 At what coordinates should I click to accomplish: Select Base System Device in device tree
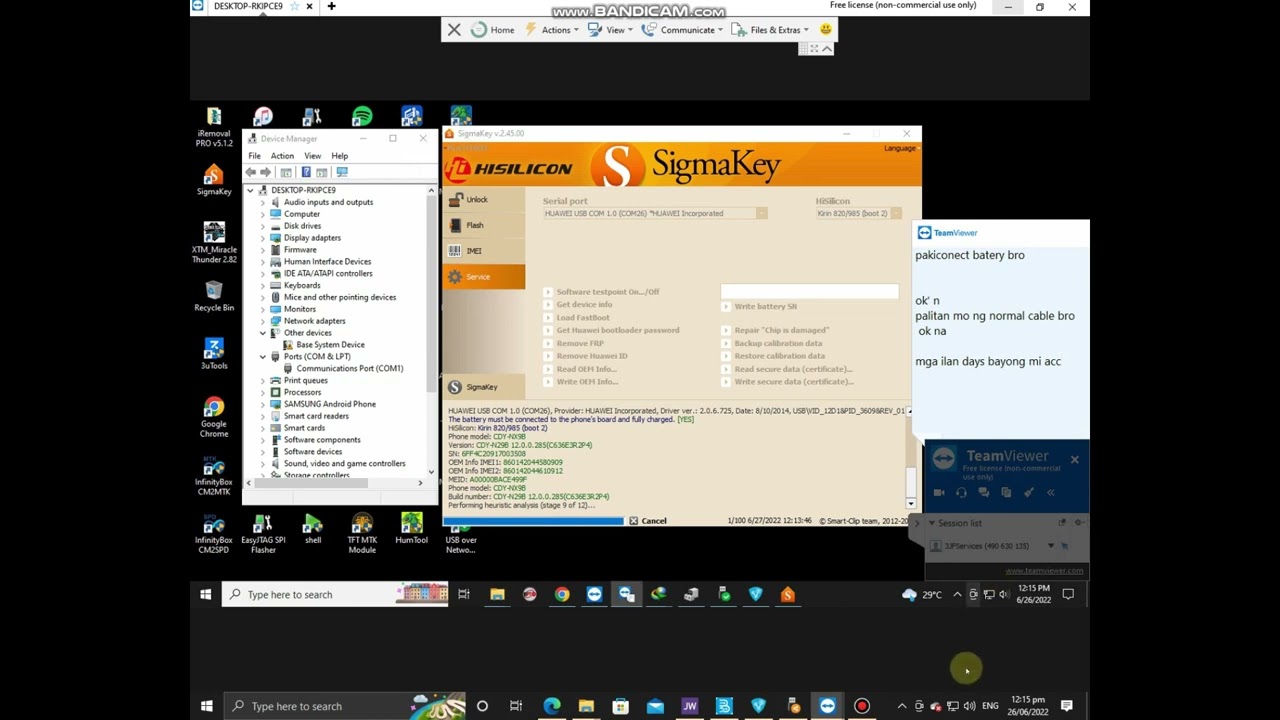click(330, 345)
